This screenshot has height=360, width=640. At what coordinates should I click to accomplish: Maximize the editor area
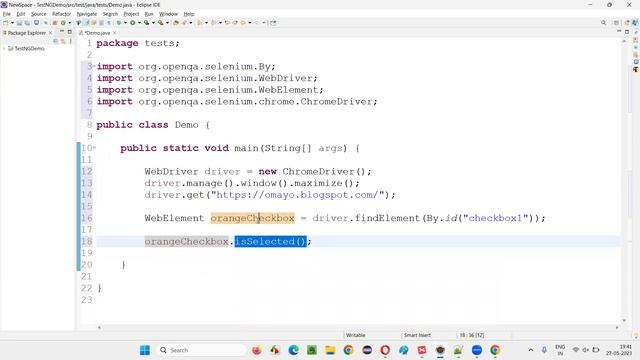(x=627, y=31)
